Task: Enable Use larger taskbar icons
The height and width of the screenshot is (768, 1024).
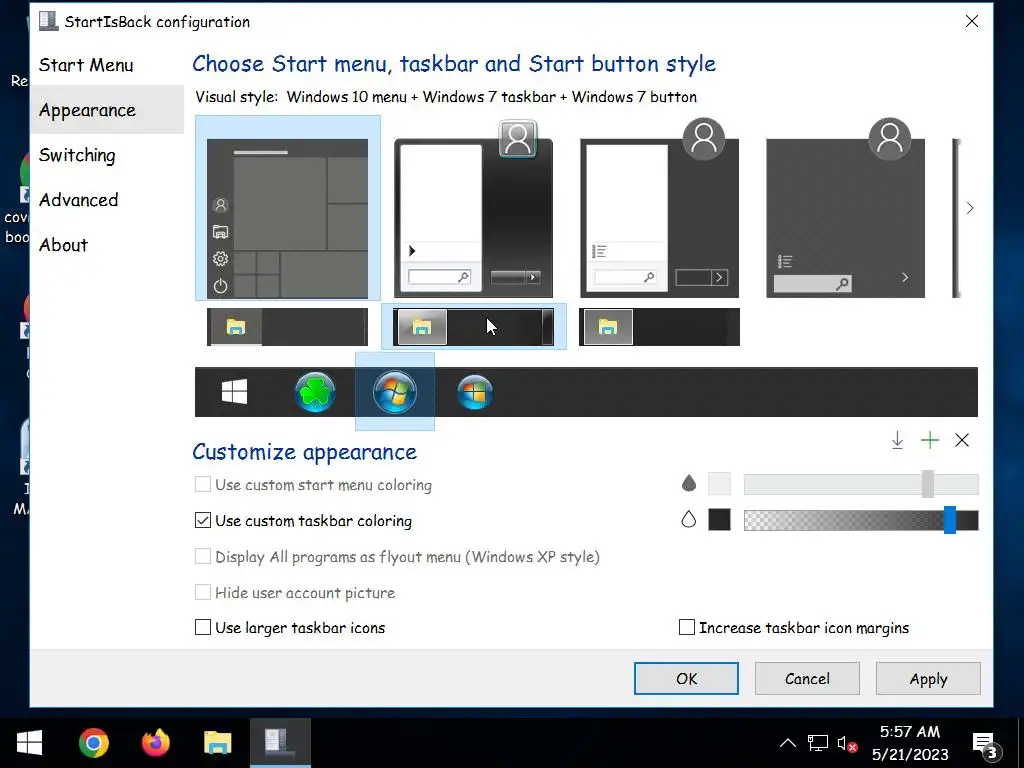Action: tap(203, 628)
